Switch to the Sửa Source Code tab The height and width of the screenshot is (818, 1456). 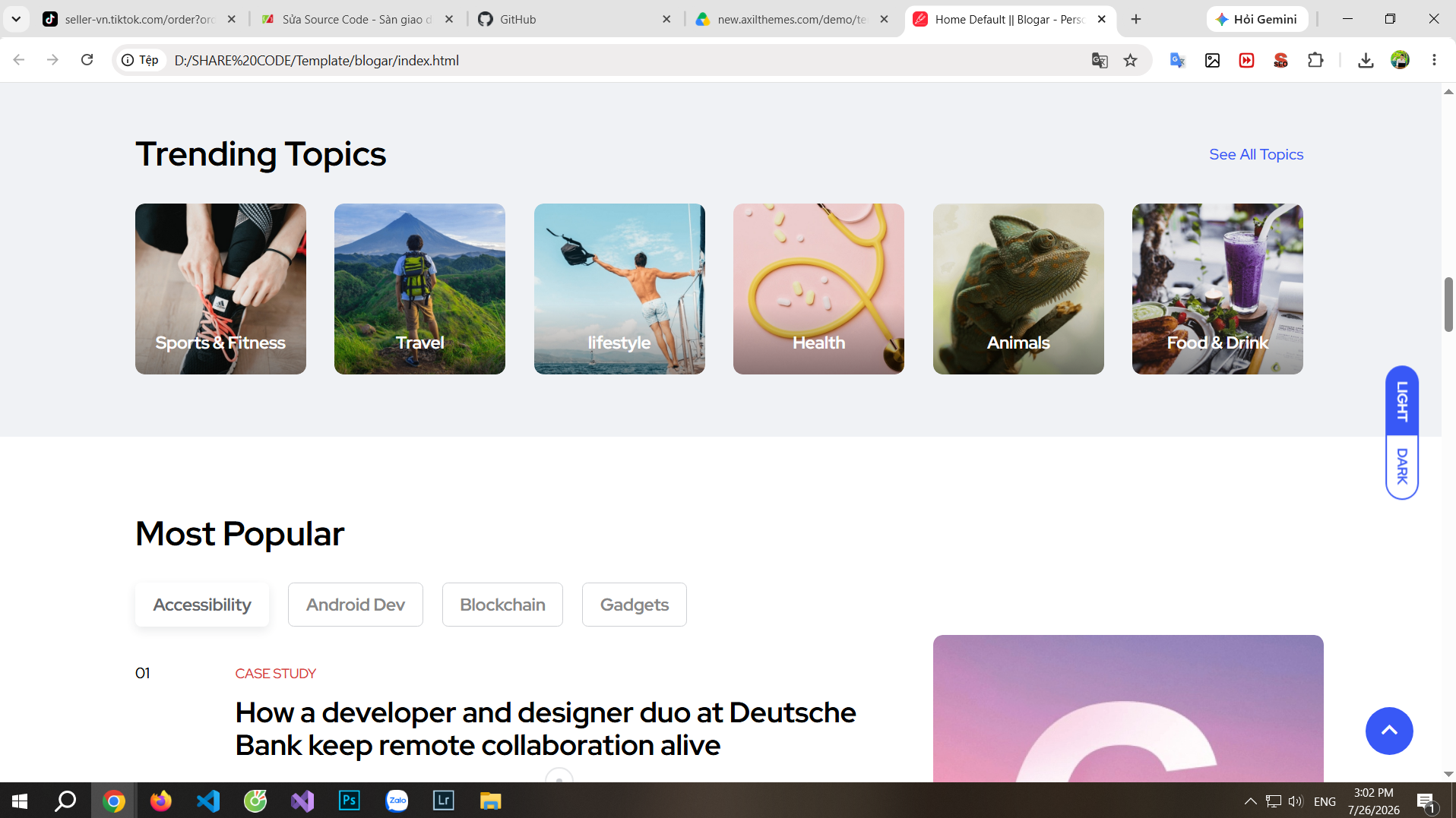point(356,19)
